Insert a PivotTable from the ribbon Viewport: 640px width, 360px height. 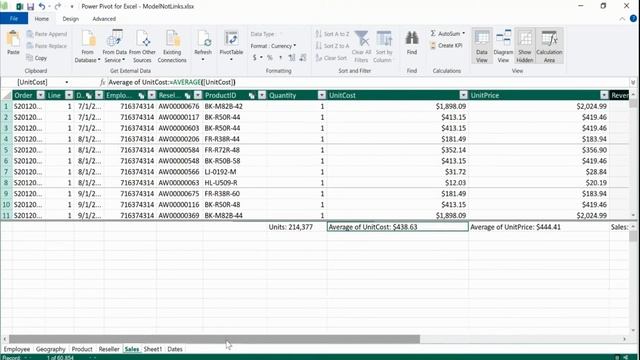231,46
